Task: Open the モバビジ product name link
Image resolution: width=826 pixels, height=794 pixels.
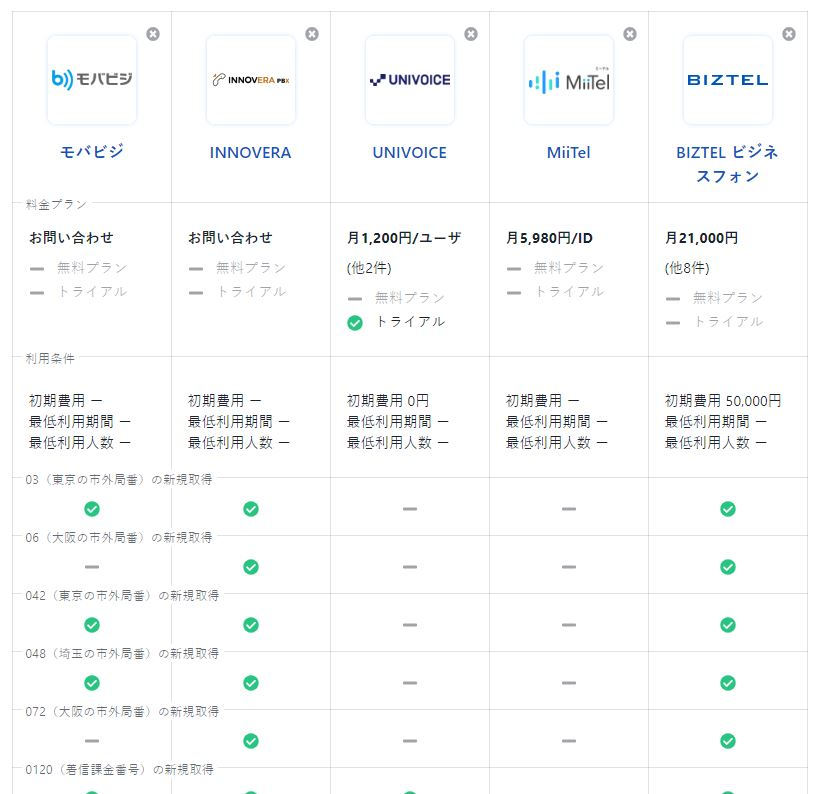Action: tap(92, 153)
